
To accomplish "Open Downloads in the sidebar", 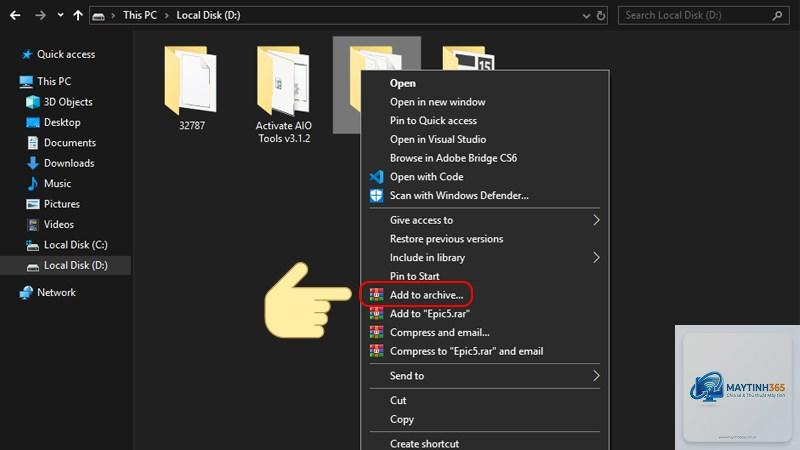I will pyautogui.click(x=60, y=163).
